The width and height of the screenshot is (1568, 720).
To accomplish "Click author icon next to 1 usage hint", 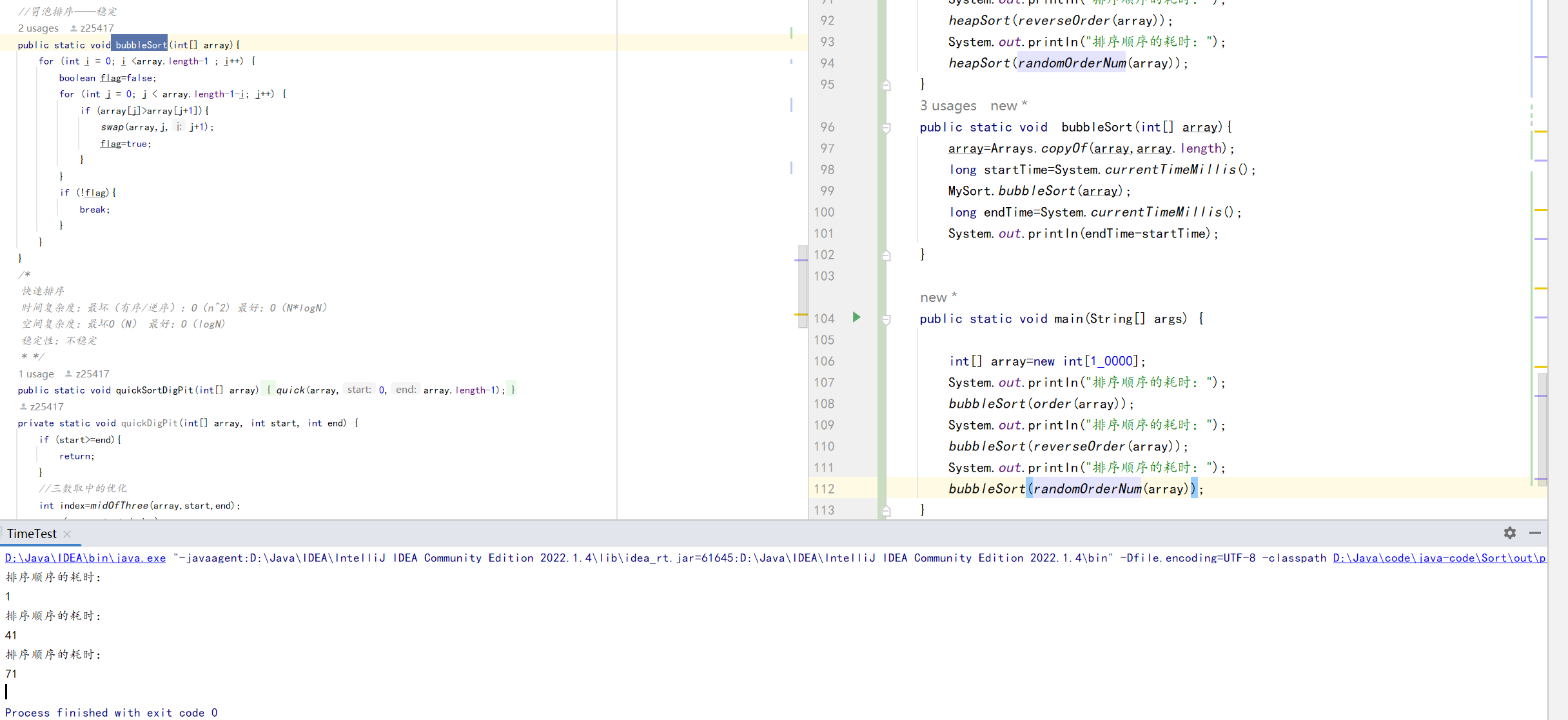I will pyautogui.click(x=68, y=374).
